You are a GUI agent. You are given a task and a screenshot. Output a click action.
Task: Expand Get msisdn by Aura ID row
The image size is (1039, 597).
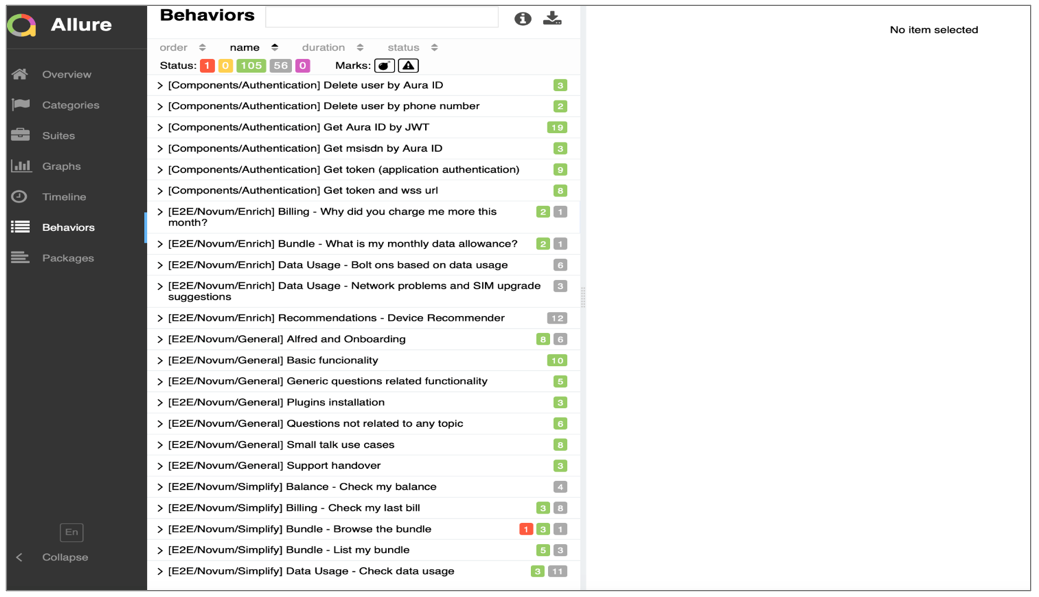[363, 148]
